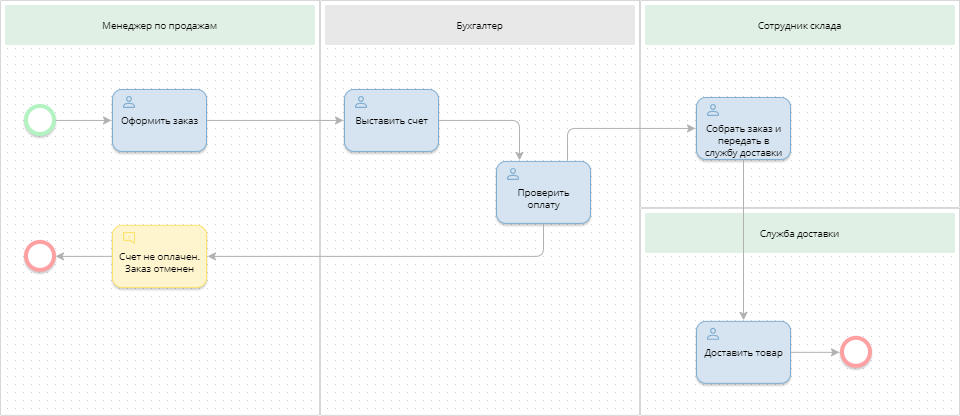Select the green start event circle
This screenshot has width=960, height=416.
[40, 120]
